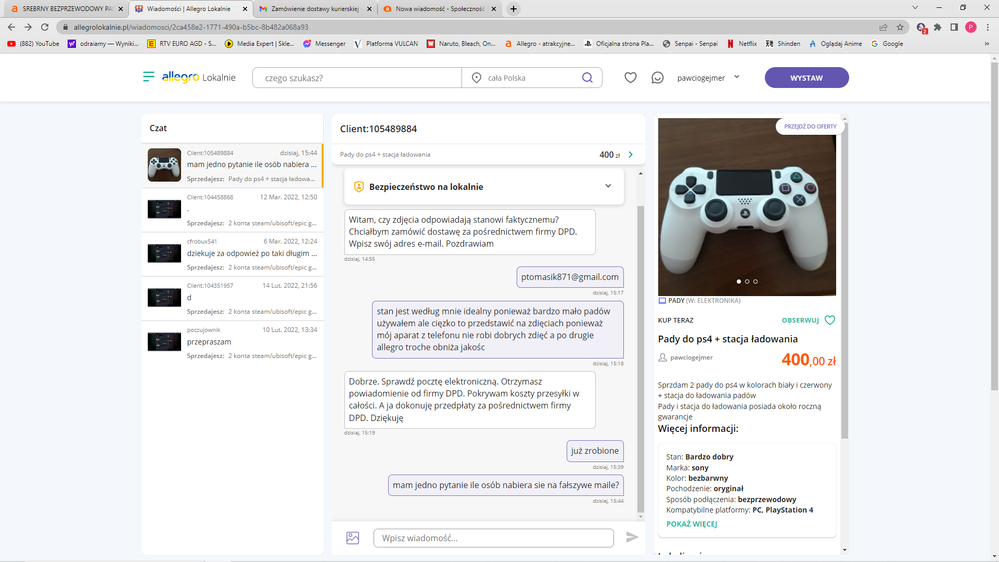999x562 pixels.
Task: Open a new browser tab
Action: (514, 9)
